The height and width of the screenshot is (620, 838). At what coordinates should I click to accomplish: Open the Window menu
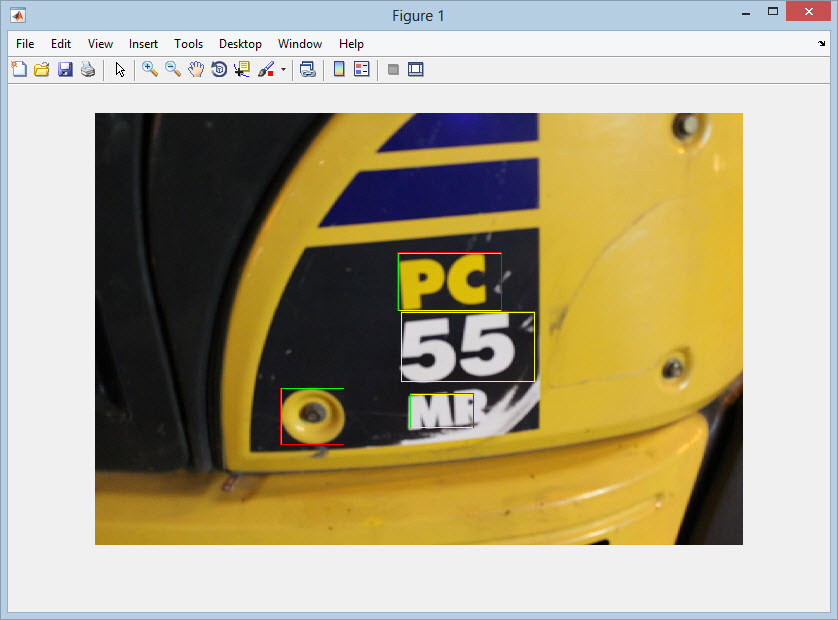300,44
